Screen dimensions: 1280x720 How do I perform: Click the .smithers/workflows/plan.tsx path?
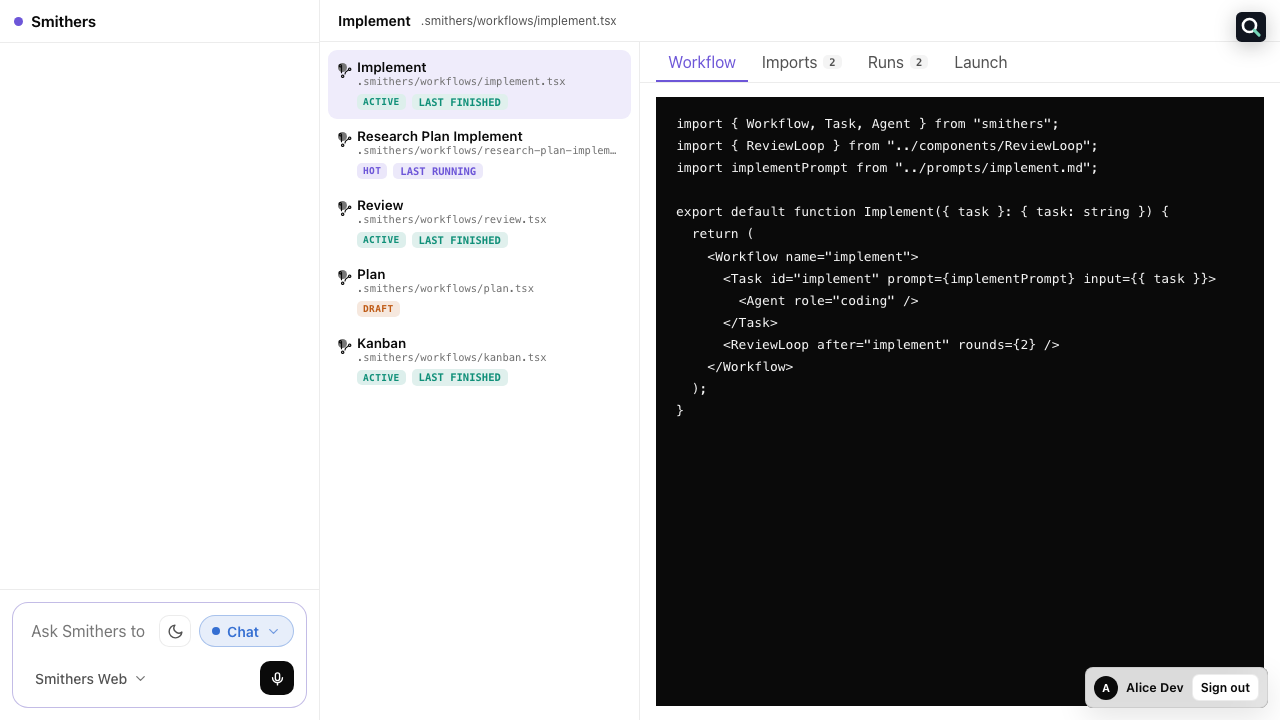pos(445,289)
